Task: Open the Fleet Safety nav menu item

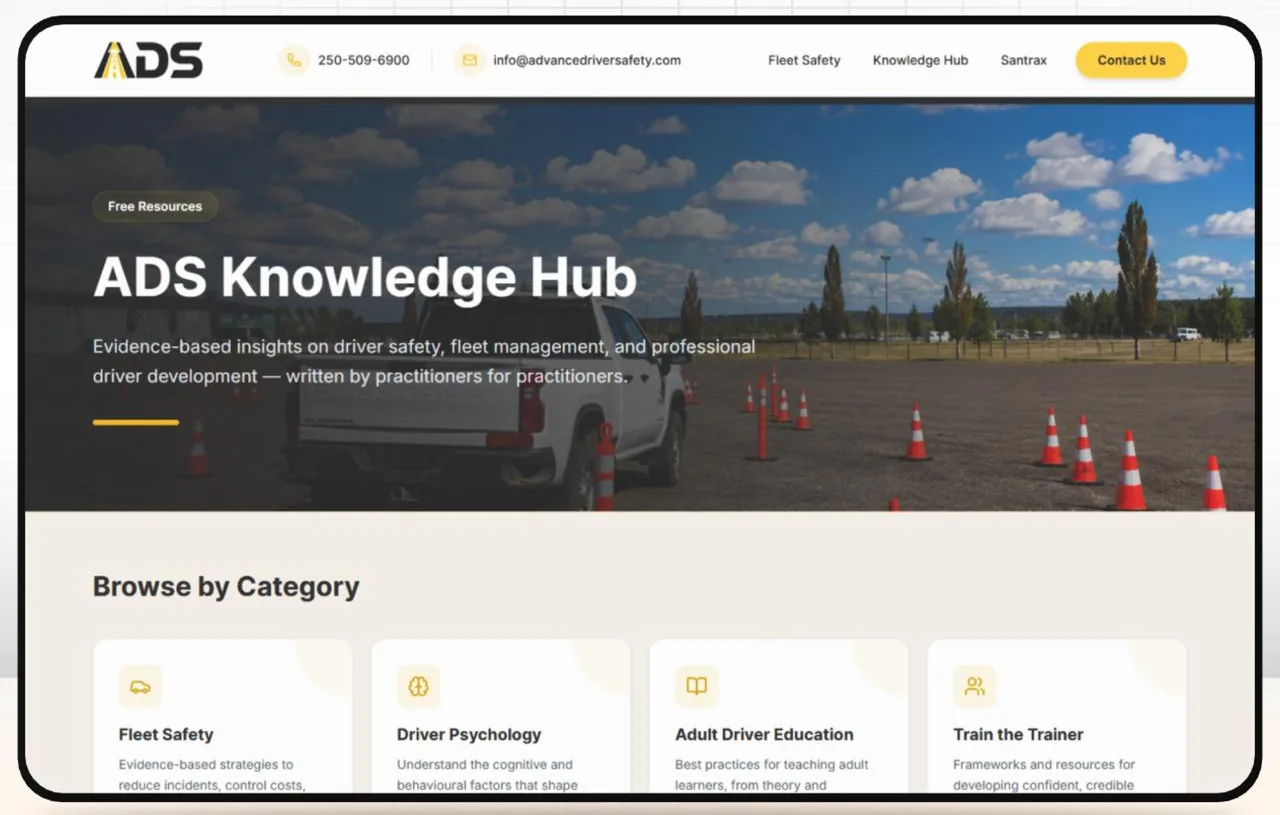Action: point(804,60)
